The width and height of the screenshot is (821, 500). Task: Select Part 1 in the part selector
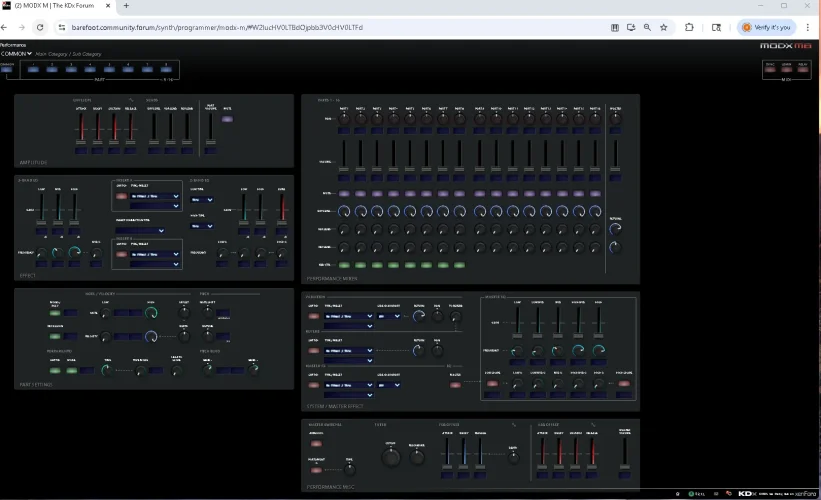tap(33, 69)
